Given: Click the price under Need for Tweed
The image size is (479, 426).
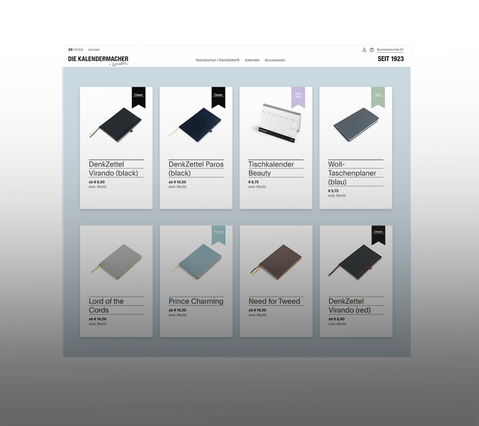Looking at the screenshot, I should pos(257,310).
